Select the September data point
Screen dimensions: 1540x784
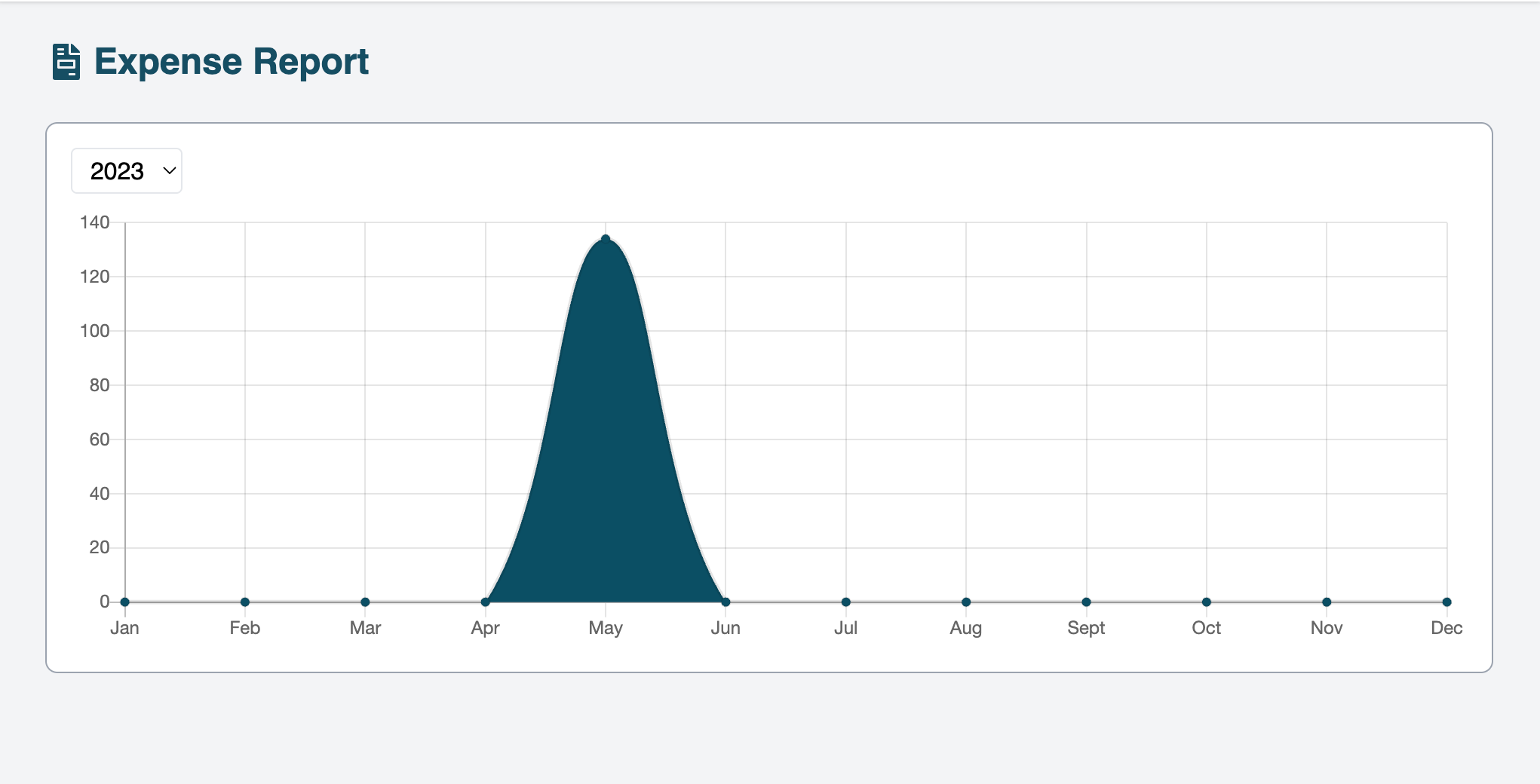[1086, 602]
